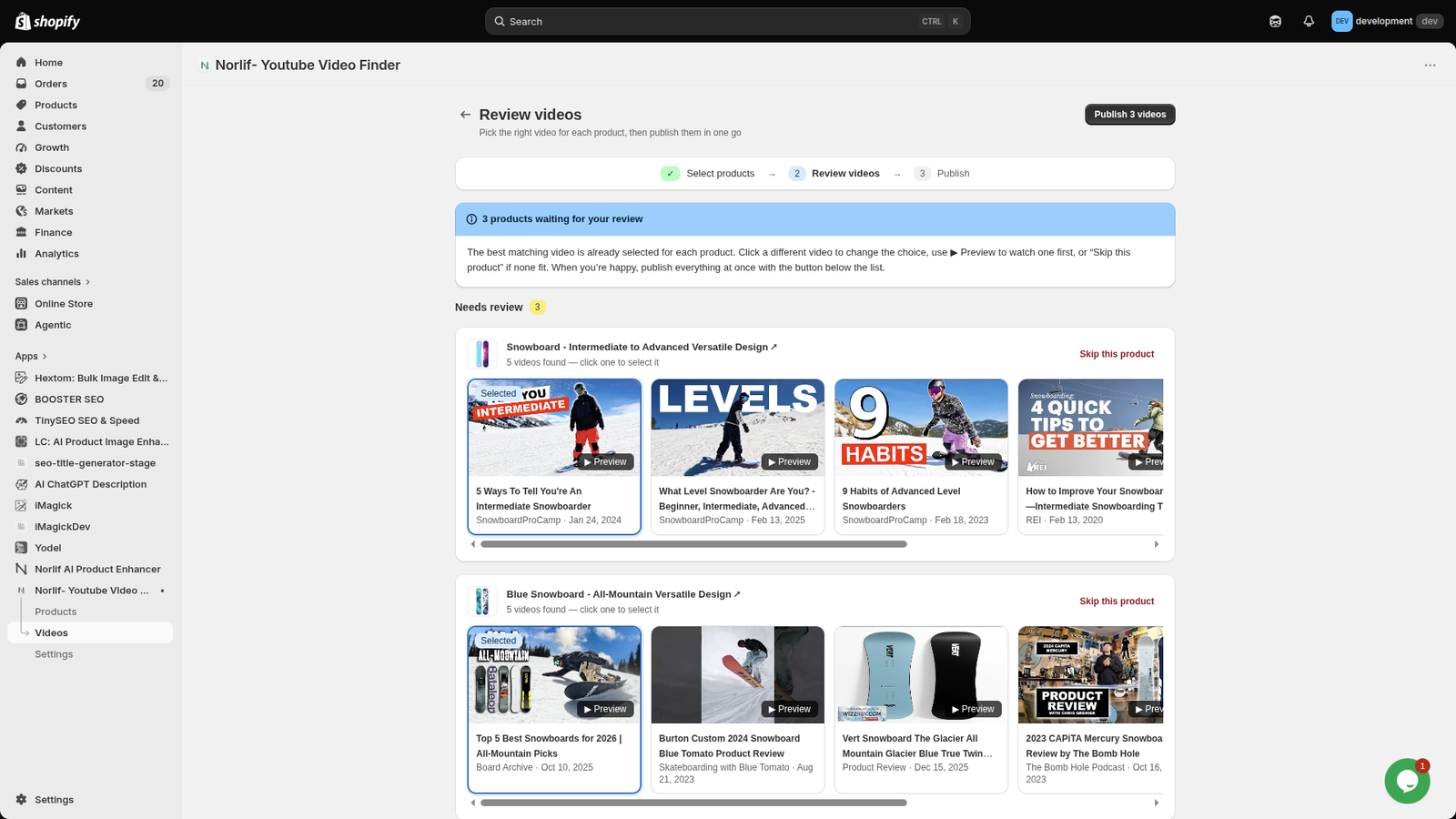The width and height of the screenshot is (1456, 819).
Task: Click the Customers person icon in the sidebar
Action: (x=22, y=126)
